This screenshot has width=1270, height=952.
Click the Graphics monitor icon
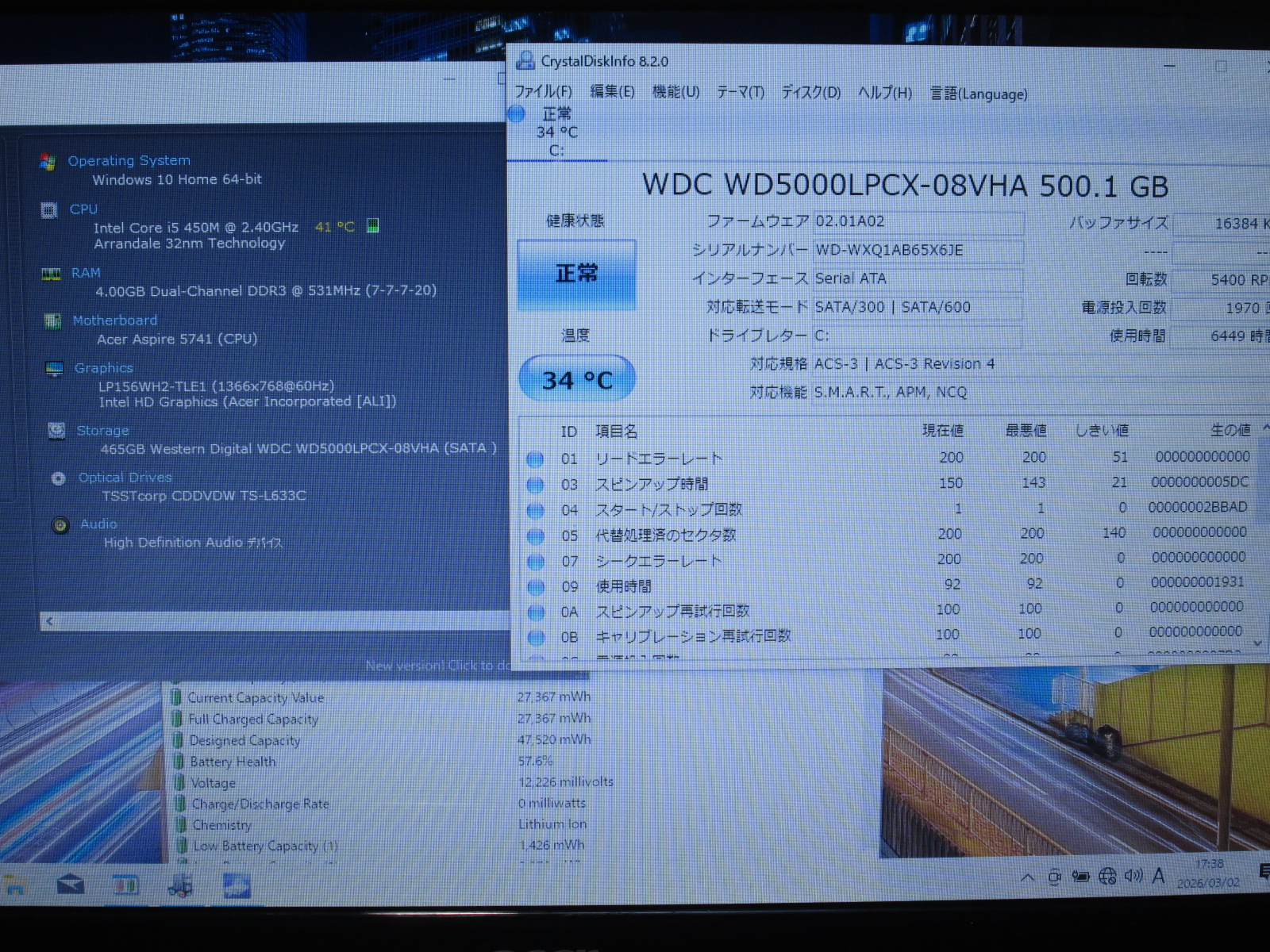[x=54, y=369]
